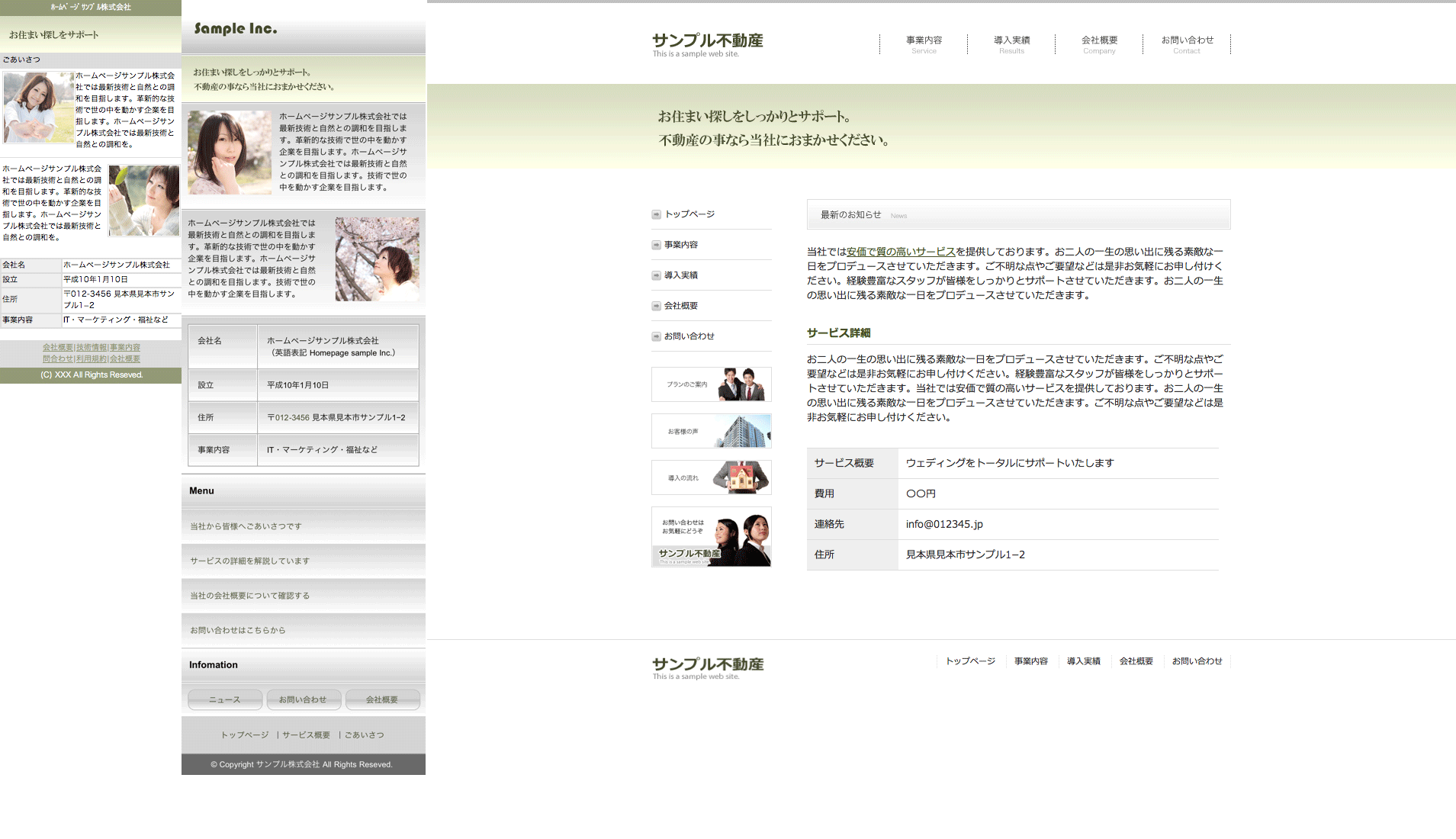
Task: Open the 導入の流れ banner with house
Action: [x=711, y=477]
